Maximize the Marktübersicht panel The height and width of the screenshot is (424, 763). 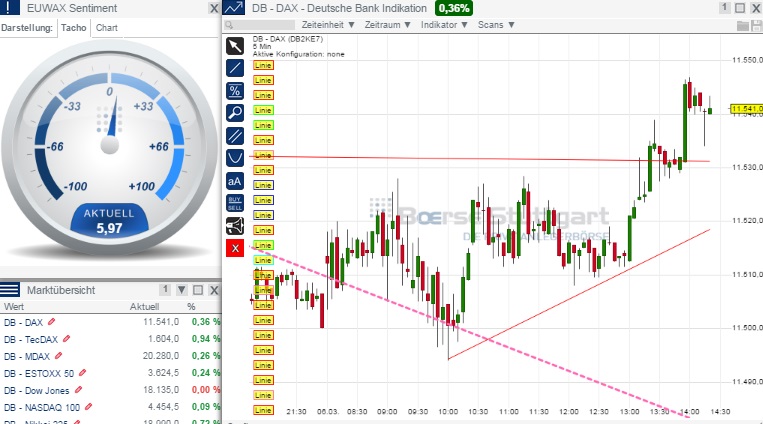[x=198, y=290]
